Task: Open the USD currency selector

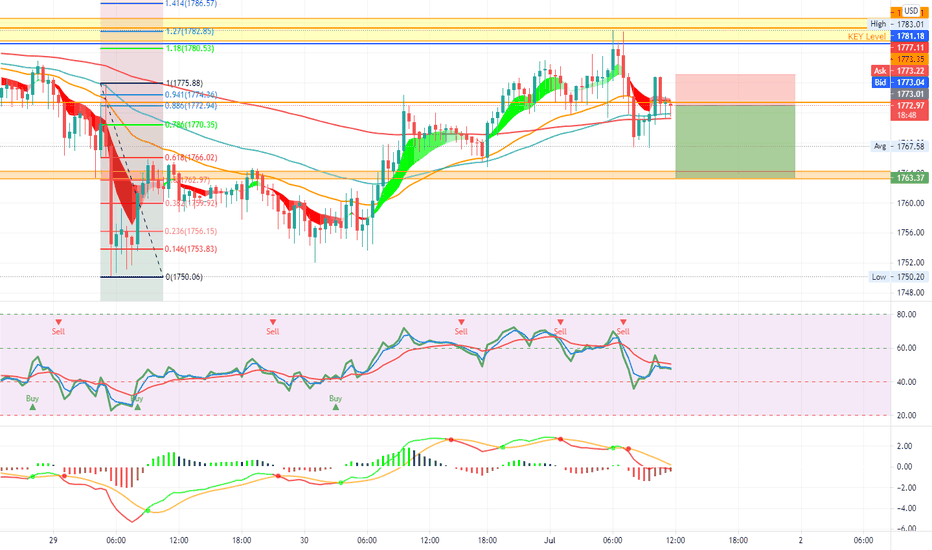Action: [911, 11]
